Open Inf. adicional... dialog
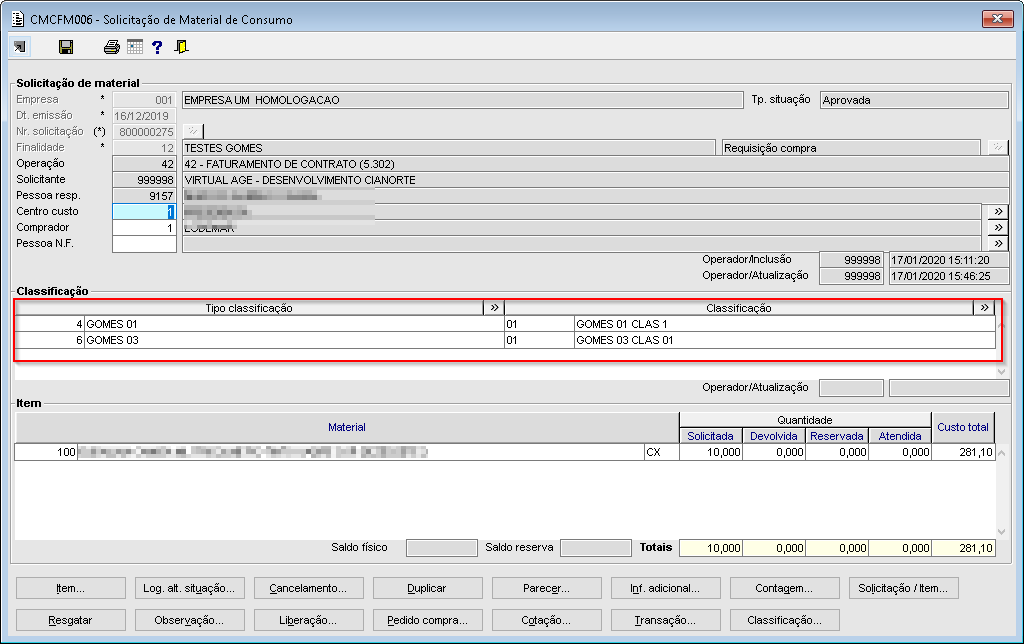 (665, 588)
